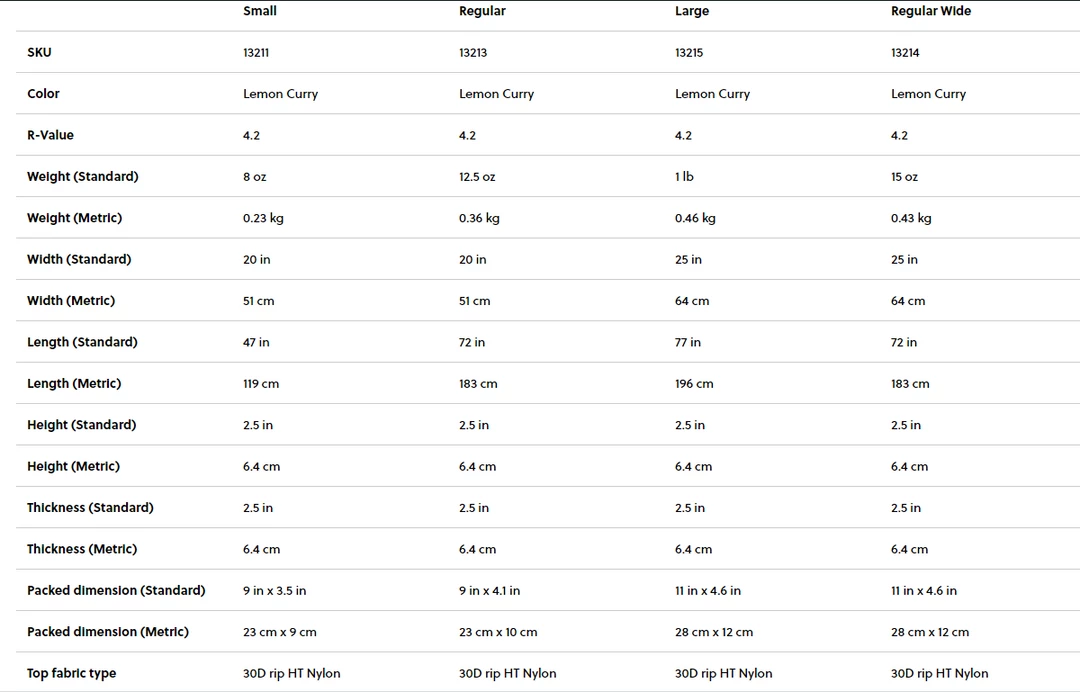Select the Regular column header
Viewport: 1080px width, 692px height.
click(482, 11)
